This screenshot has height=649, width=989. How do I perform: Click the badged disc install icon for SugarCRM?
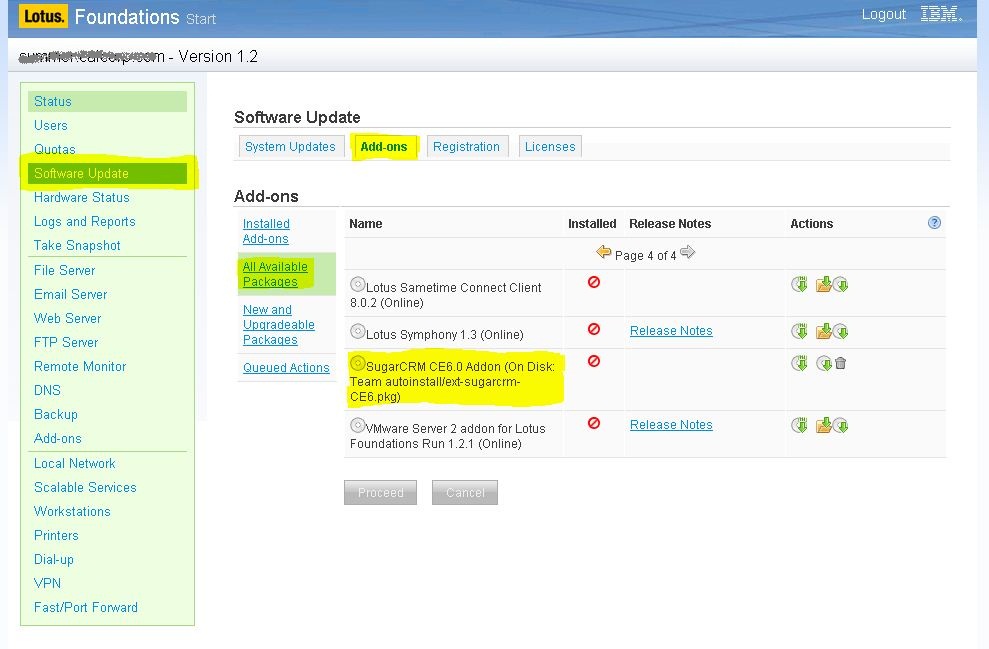(x=799, y=363)
